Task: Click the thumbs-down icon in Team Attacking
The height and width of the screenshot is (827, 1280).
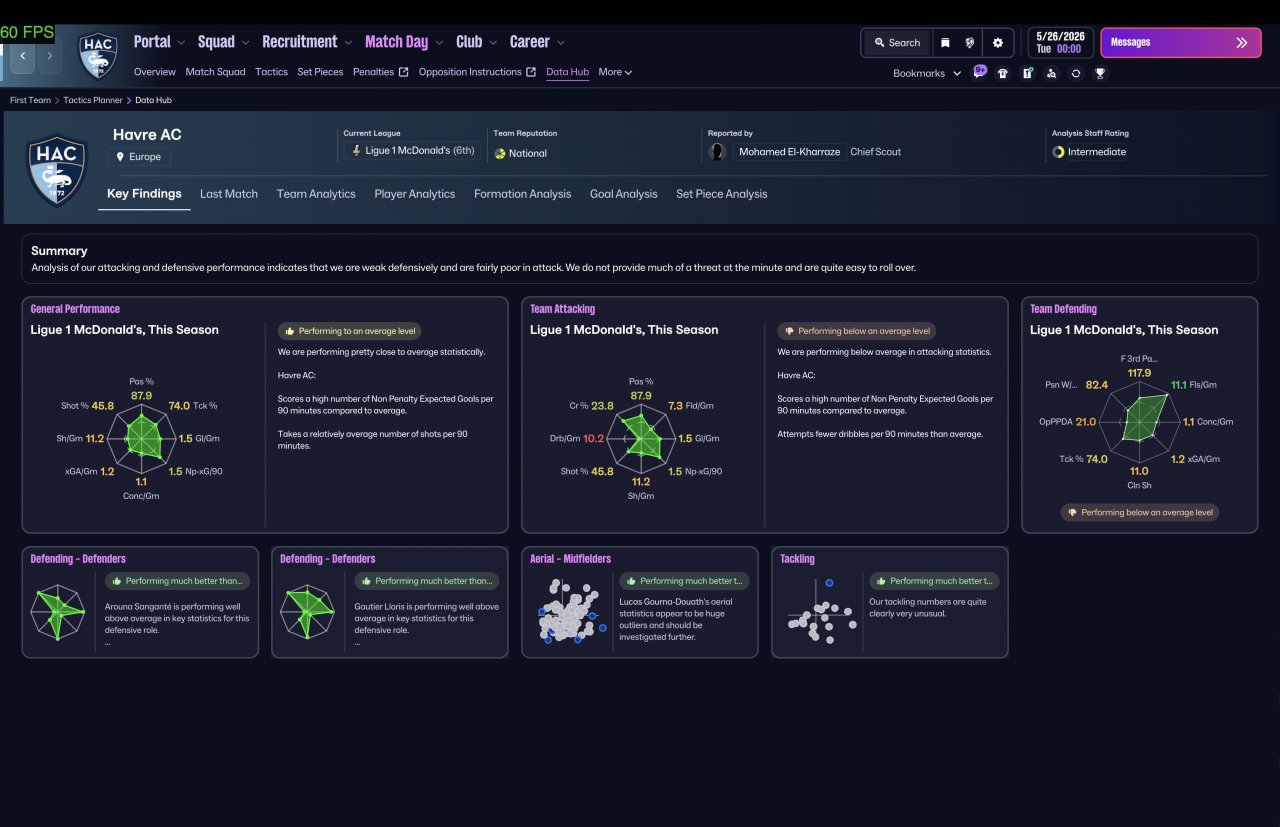Action: (x=789, y=331)
